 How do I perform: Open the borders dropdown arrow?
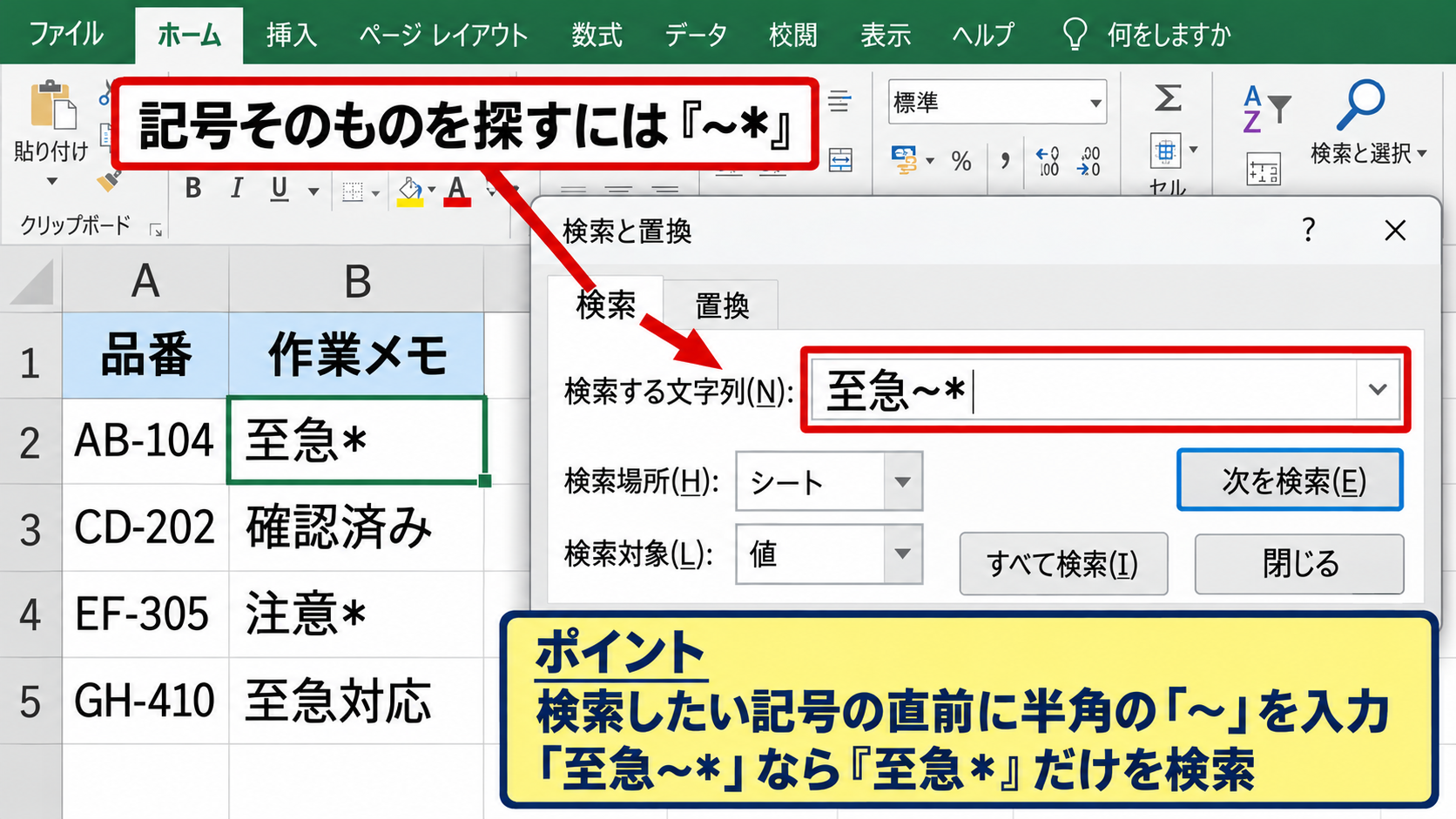[375, 193]
